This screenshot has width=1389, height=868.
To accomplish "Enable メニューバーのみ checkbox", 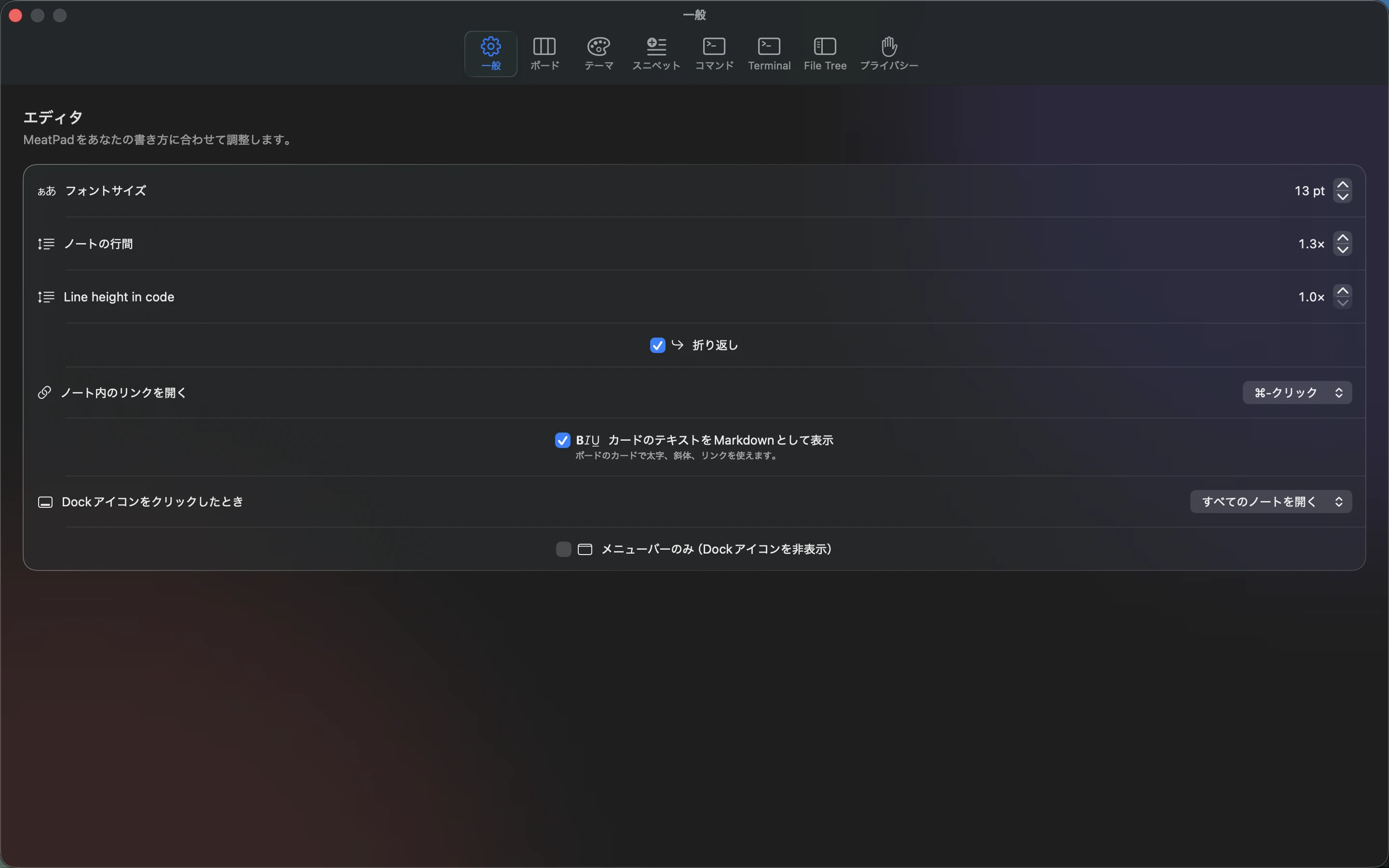I will (563, 549).
